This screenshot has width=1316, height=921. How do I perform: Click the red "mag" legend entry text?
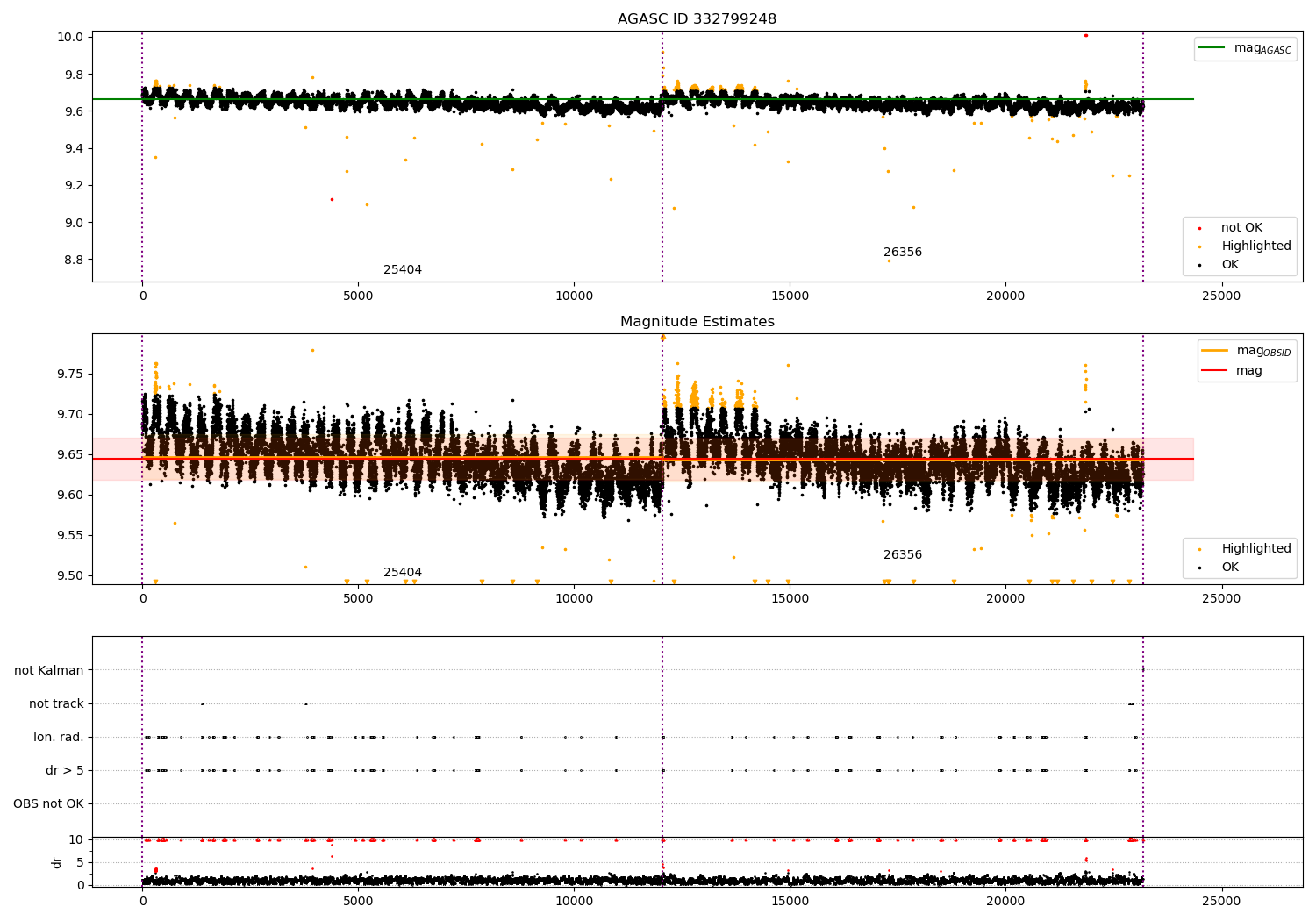click(1249, 371)
